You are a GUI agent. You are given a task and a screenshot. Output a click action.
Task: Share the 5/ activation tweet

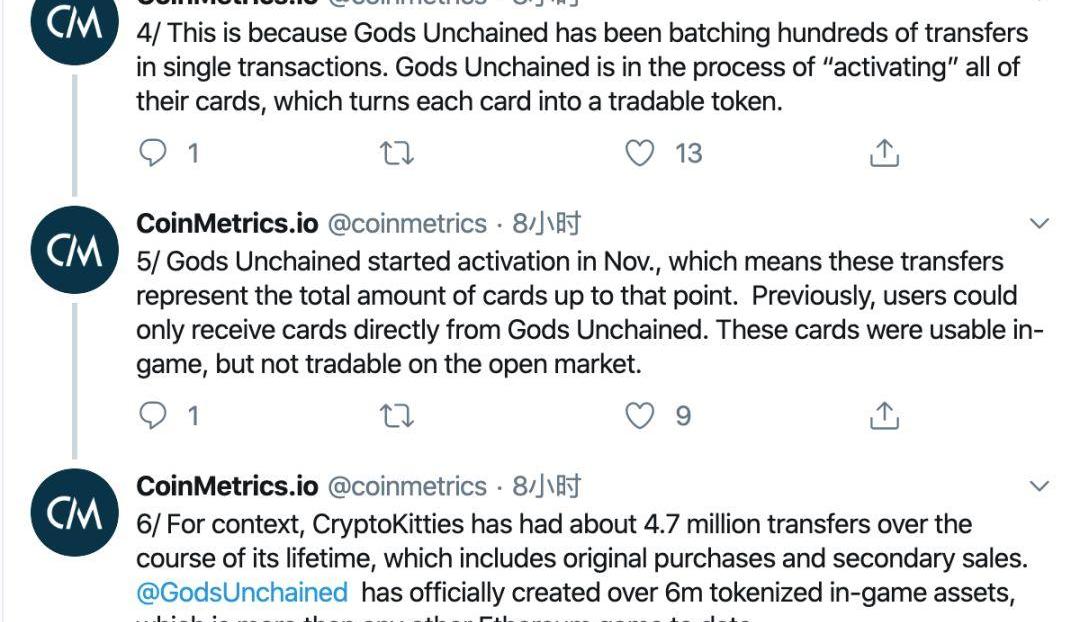(x=884, y=416)
